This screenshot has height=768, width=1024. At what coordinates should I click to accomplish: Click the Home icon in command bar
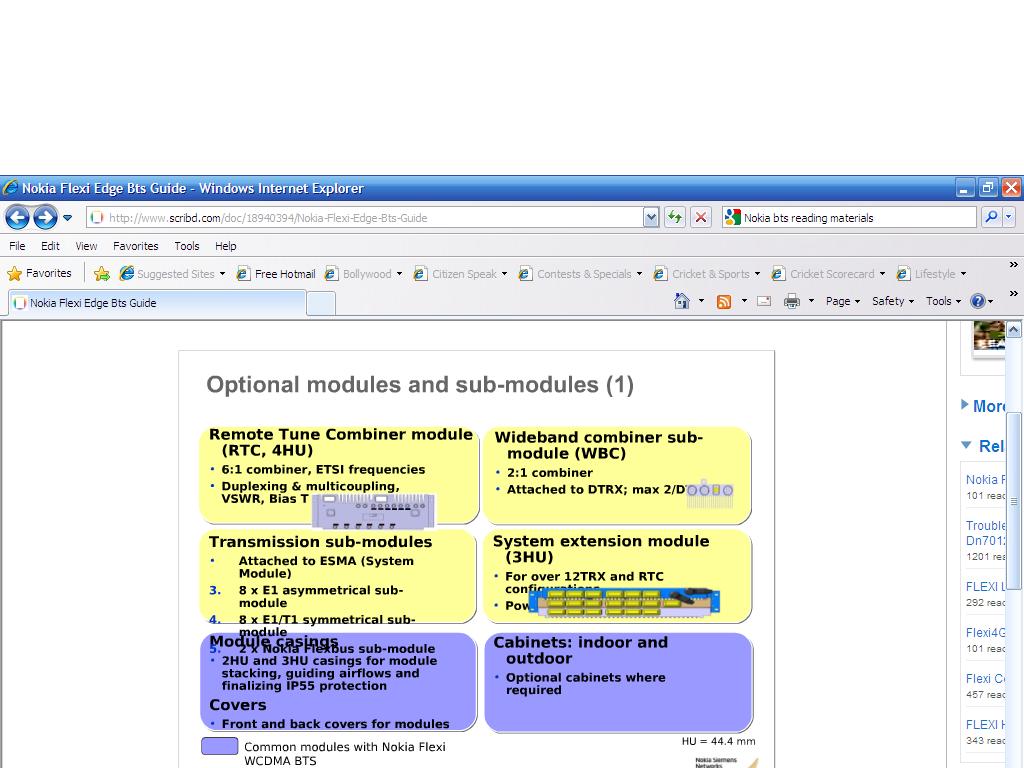(x=682, y=301)
